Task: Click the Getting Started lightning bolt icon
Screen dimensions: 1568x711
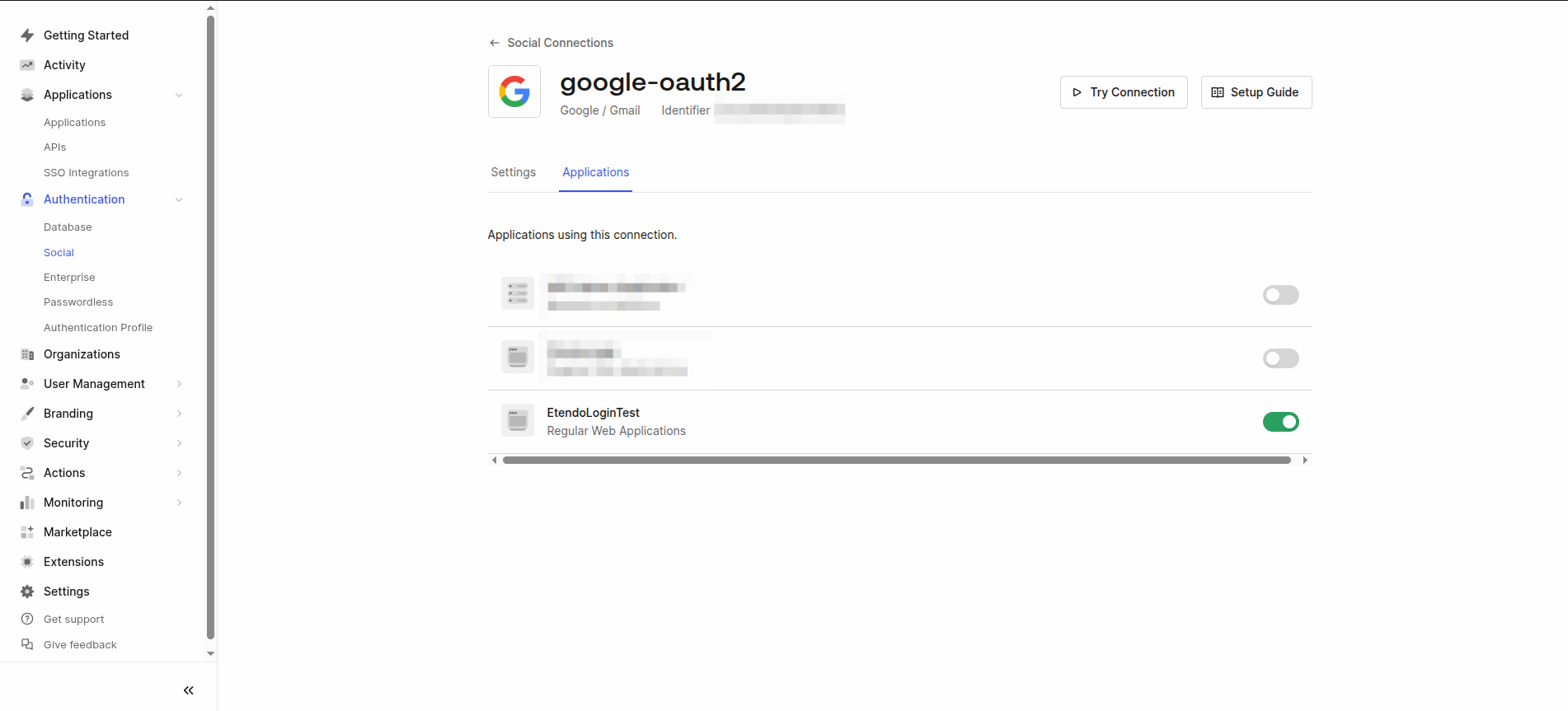Action: point(27,35)
